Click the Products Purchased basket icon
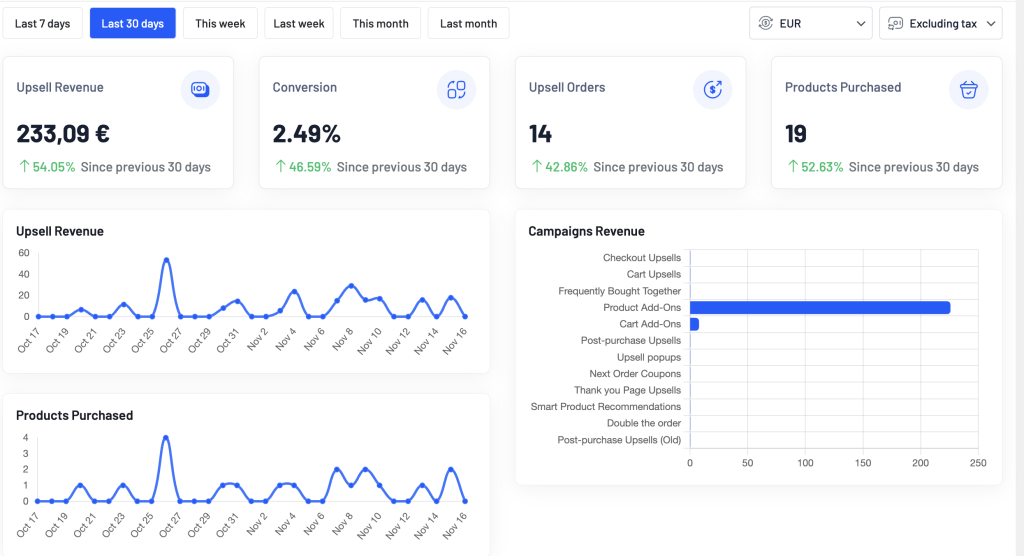The height and width of the screenshot is (556, 1024). [x=968, y=89]
